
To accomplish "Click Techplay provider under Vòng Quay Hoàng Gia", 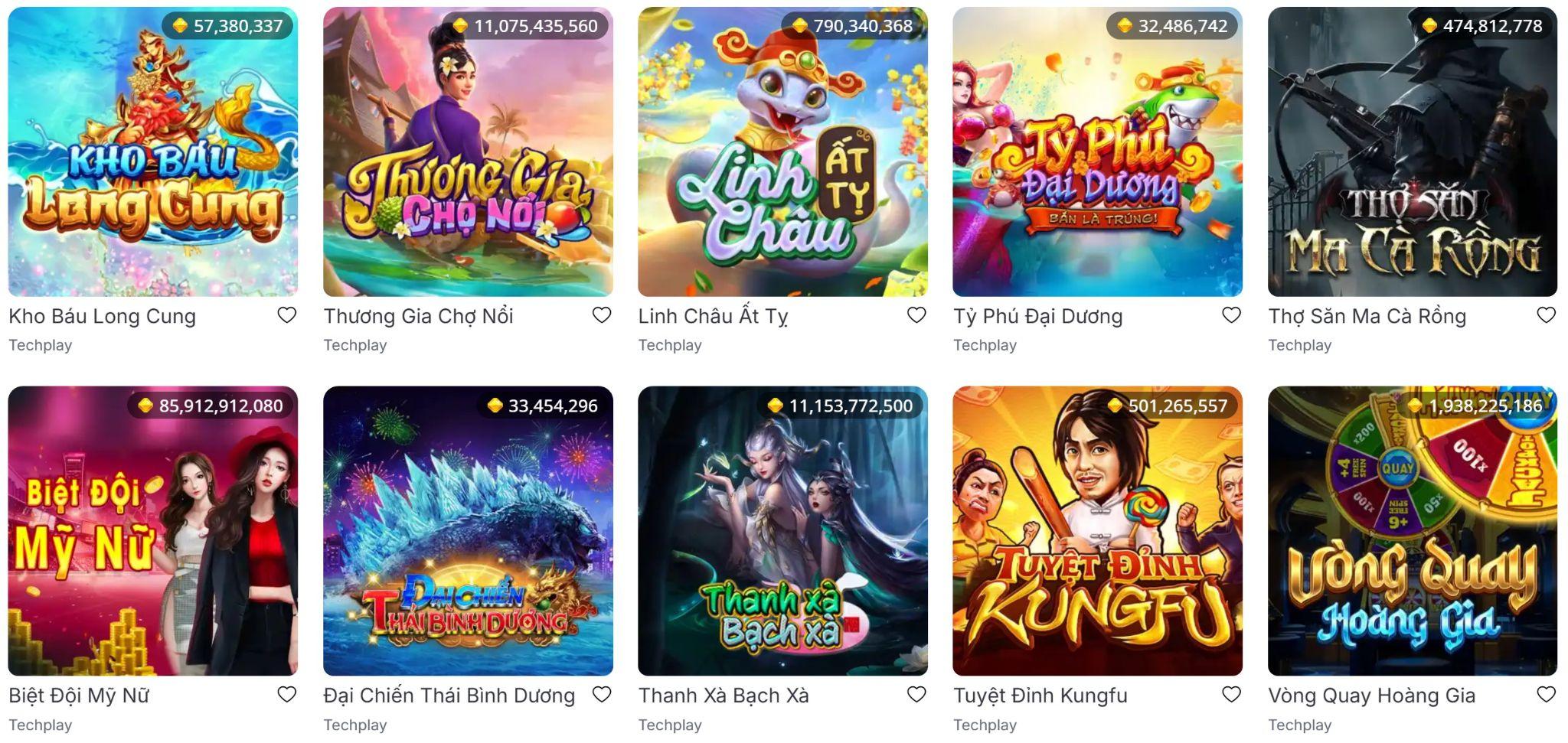I will [x=1299, y=725].
